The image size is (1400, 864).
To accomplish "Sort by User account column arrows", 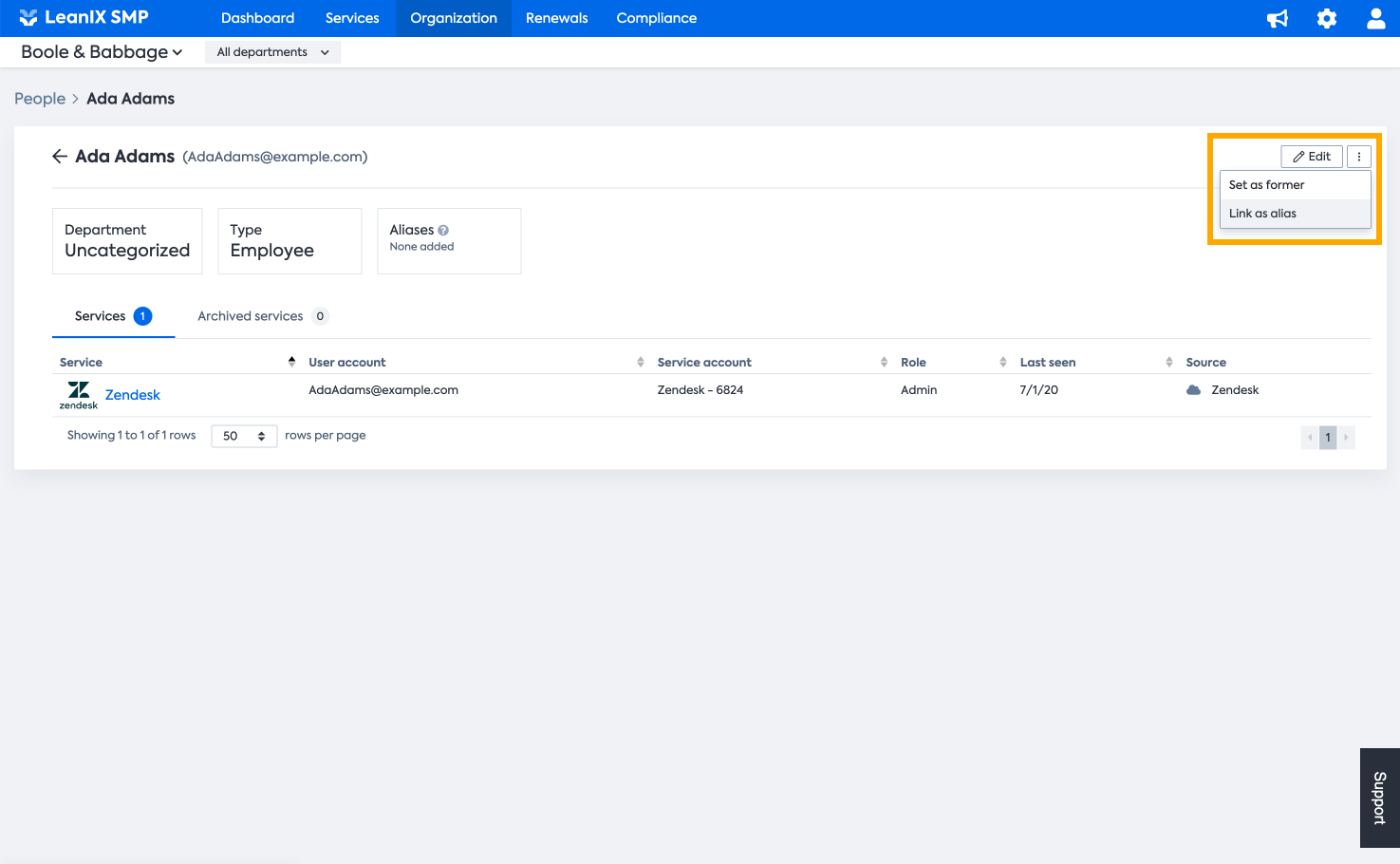I will pyautogui.click(x=641, y=362).
